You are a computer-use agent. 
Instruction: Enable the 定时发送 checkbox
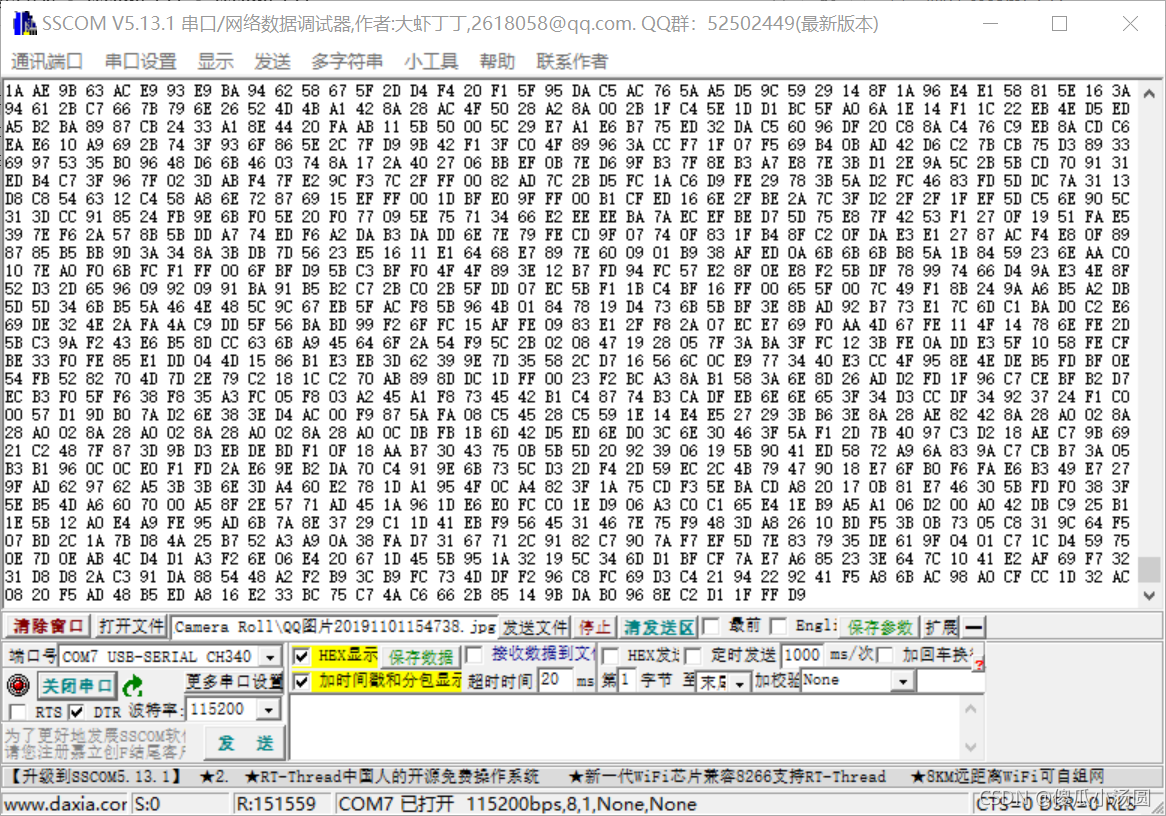(693, 655)
